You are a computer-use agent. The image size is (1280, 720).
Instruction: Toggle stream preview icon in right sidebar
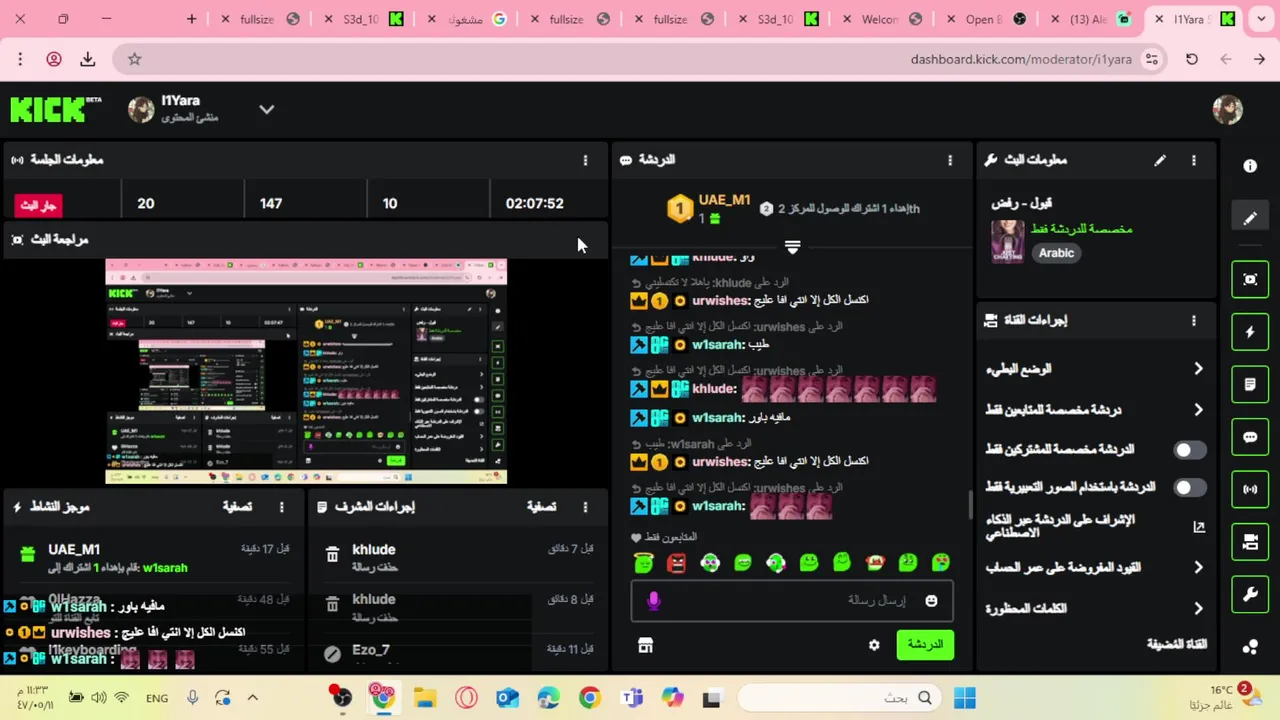pyautogui.click(x=1250, y=279)
